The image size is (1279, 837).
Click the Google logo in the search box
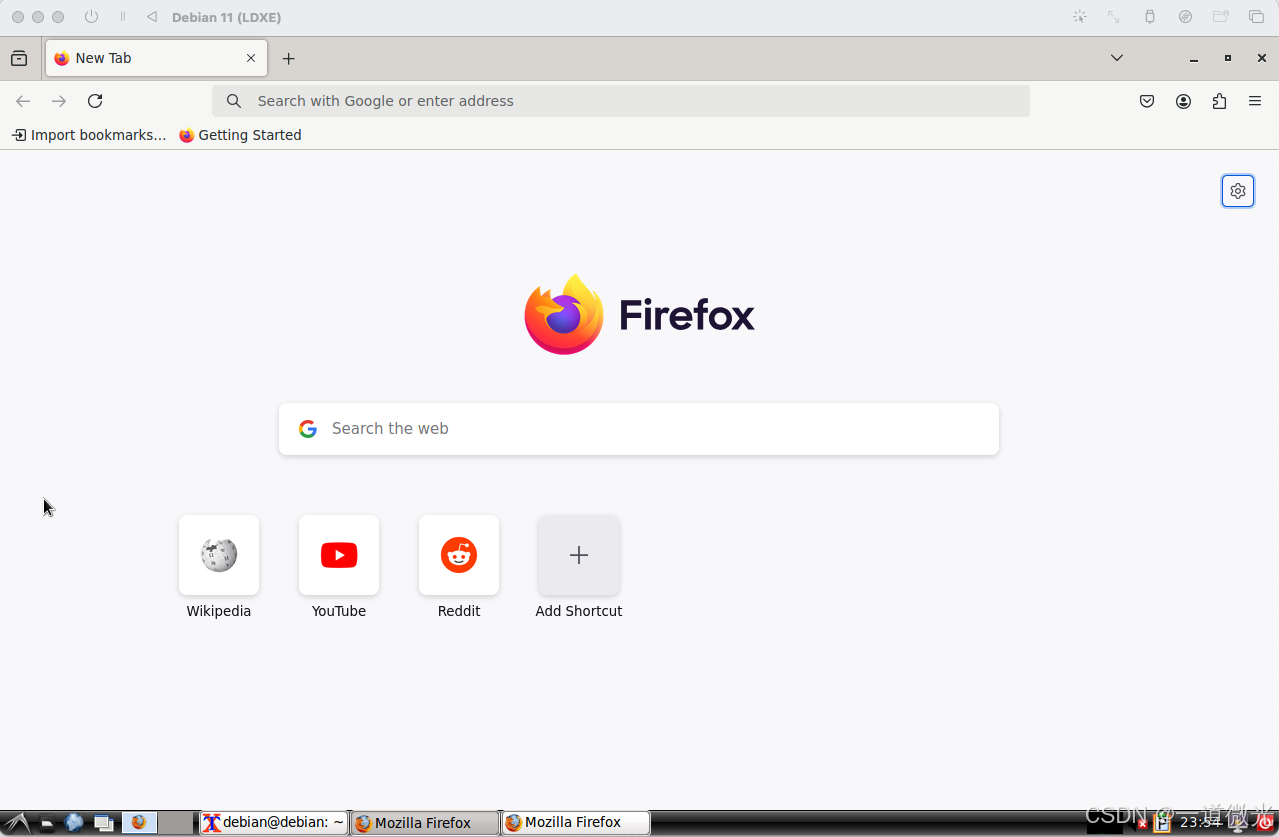point(308,429)
